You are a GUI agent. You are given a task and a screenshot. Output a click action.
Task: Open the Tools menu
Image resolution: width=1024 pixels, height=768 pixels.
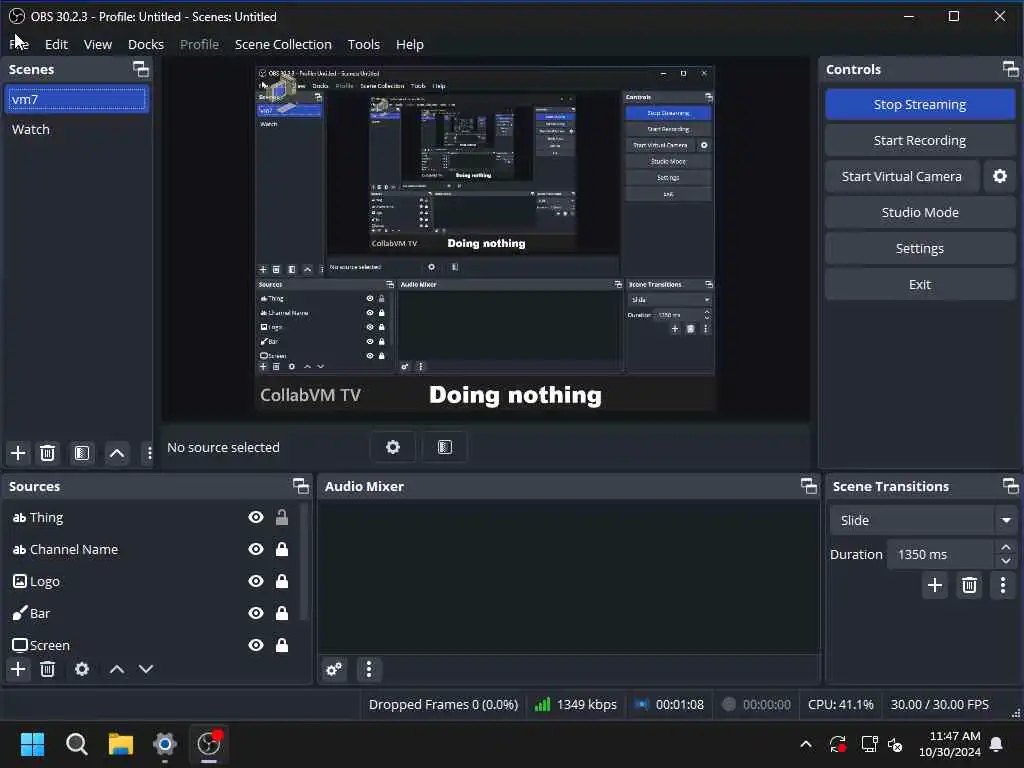(x=364, y=44)
